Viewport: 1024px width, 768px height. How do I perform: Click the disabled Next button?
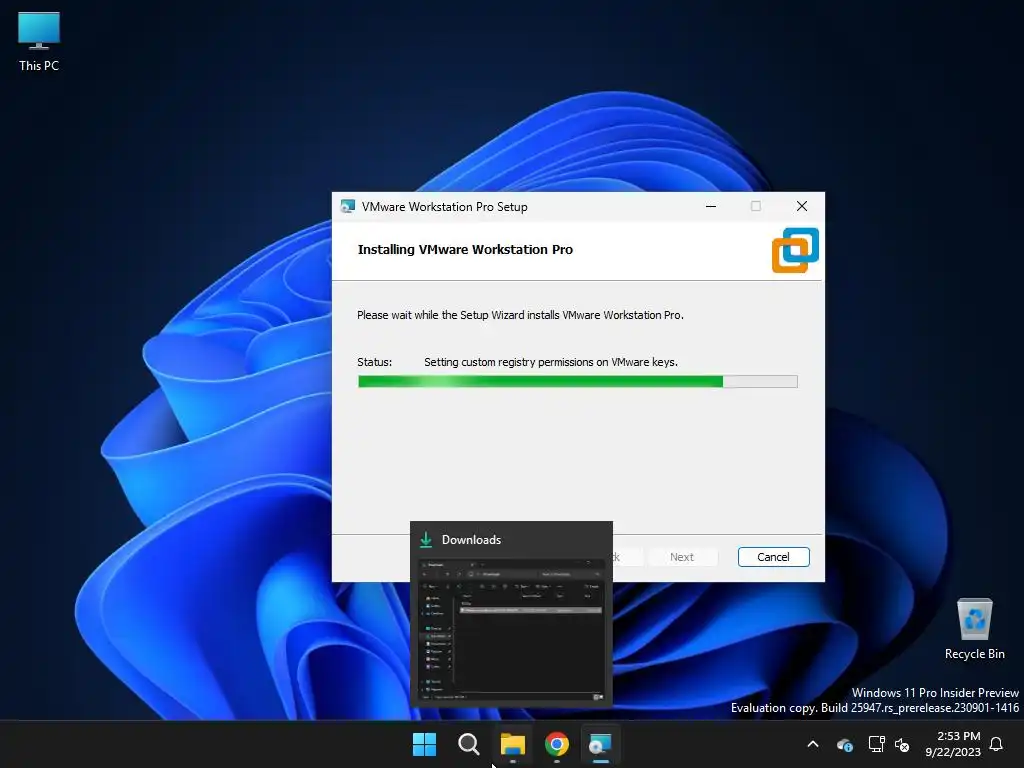tap(681, 557)
